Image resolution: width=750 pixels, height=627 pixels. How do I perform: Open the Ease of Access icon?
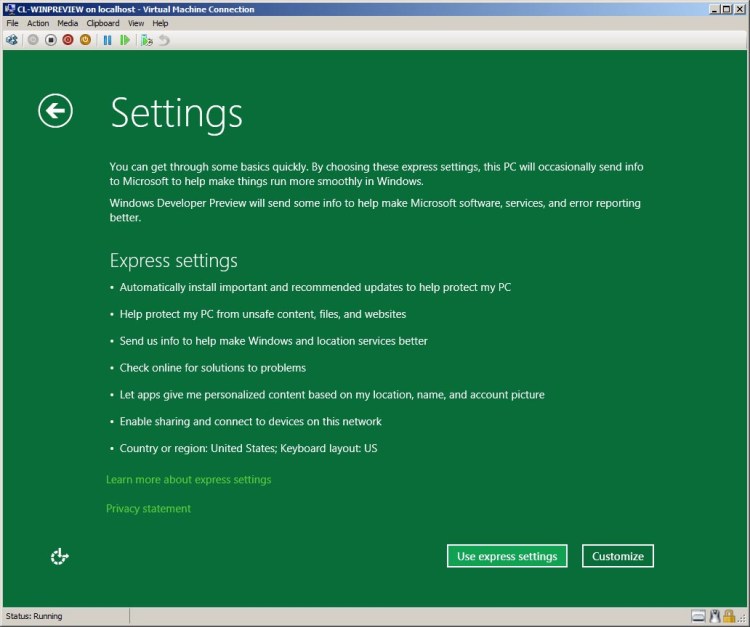(x=59, y=556)
